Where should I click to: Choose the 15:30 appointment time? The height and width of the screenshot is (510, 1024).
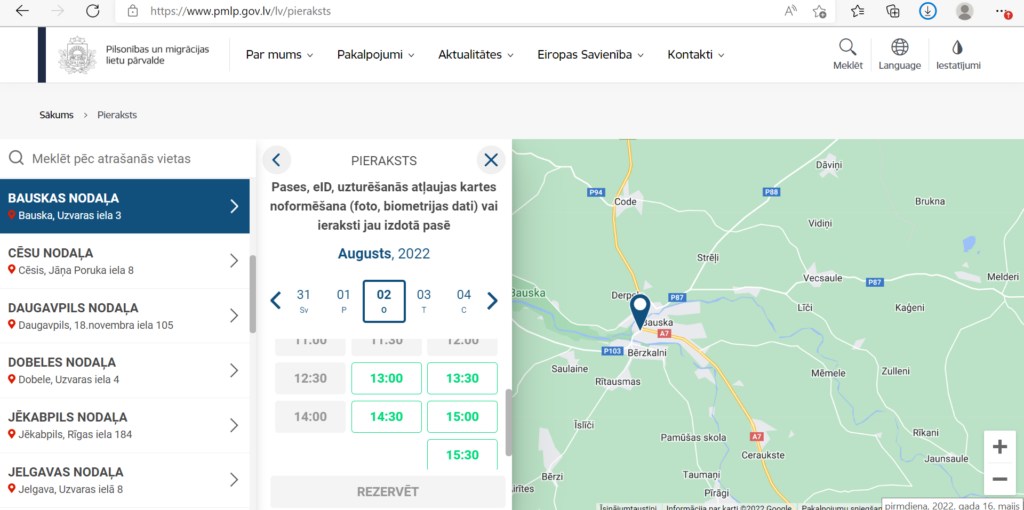coord(462,454)
